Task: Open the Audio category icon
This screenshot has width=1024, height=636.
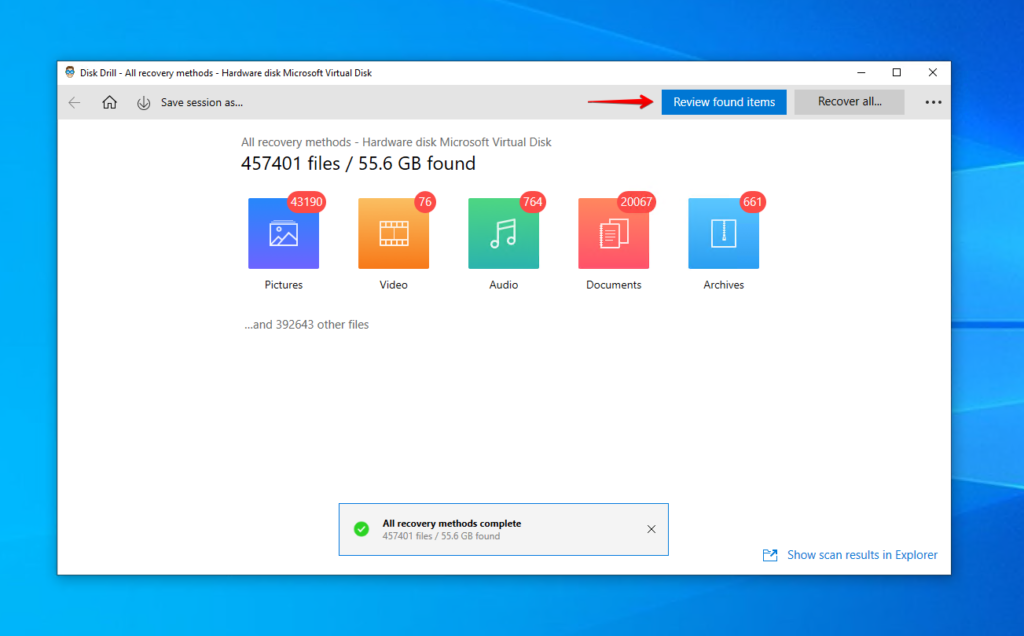Action: 503,232
